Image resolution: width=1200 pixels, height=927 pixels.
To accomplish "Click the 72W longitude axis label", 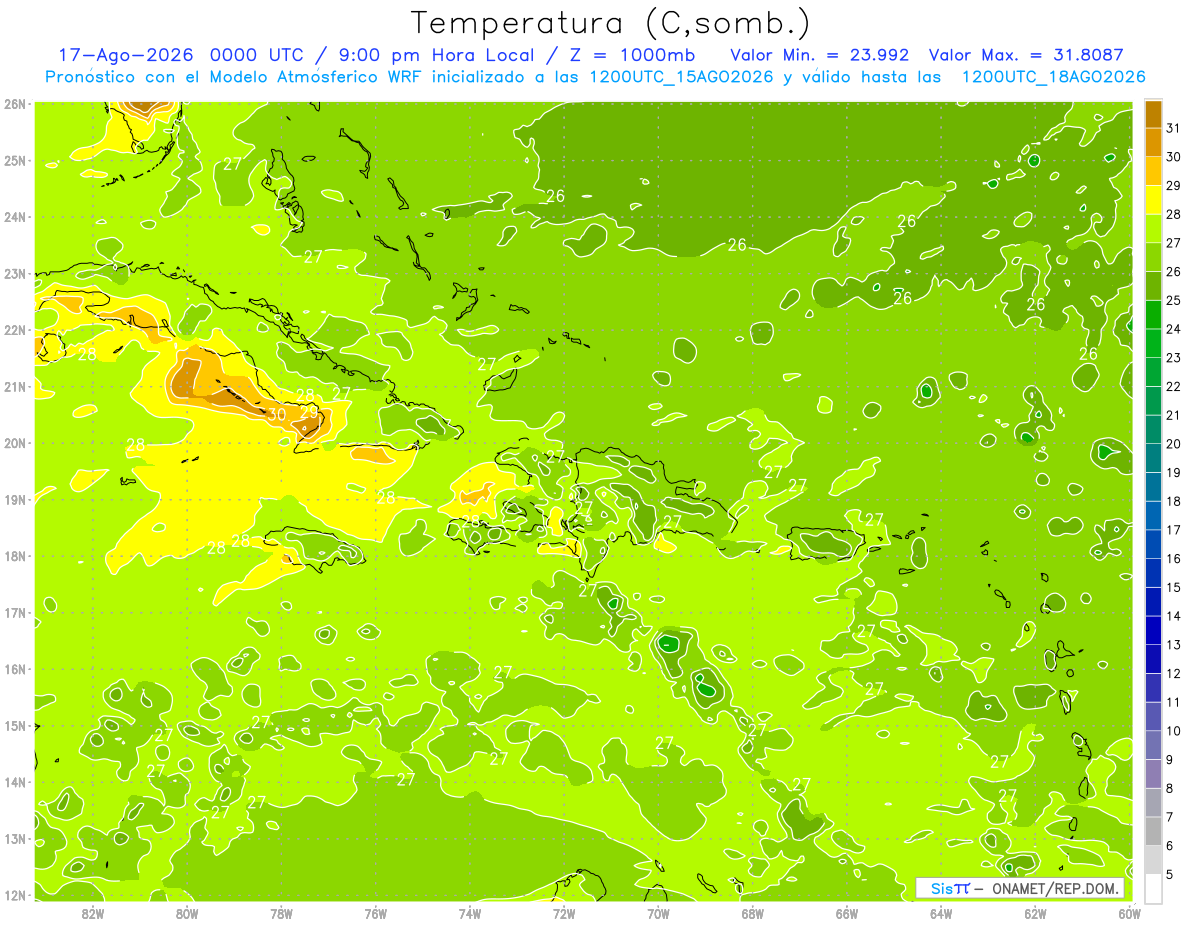I will tap(564, 912).
